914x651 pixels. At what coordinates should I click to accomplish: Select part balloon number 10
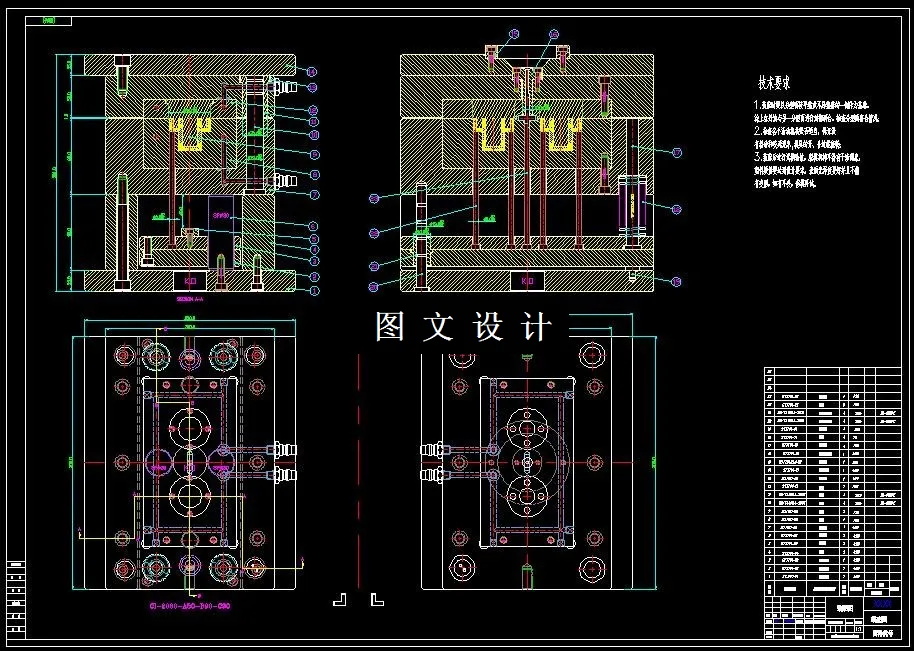tap(314, 135)
